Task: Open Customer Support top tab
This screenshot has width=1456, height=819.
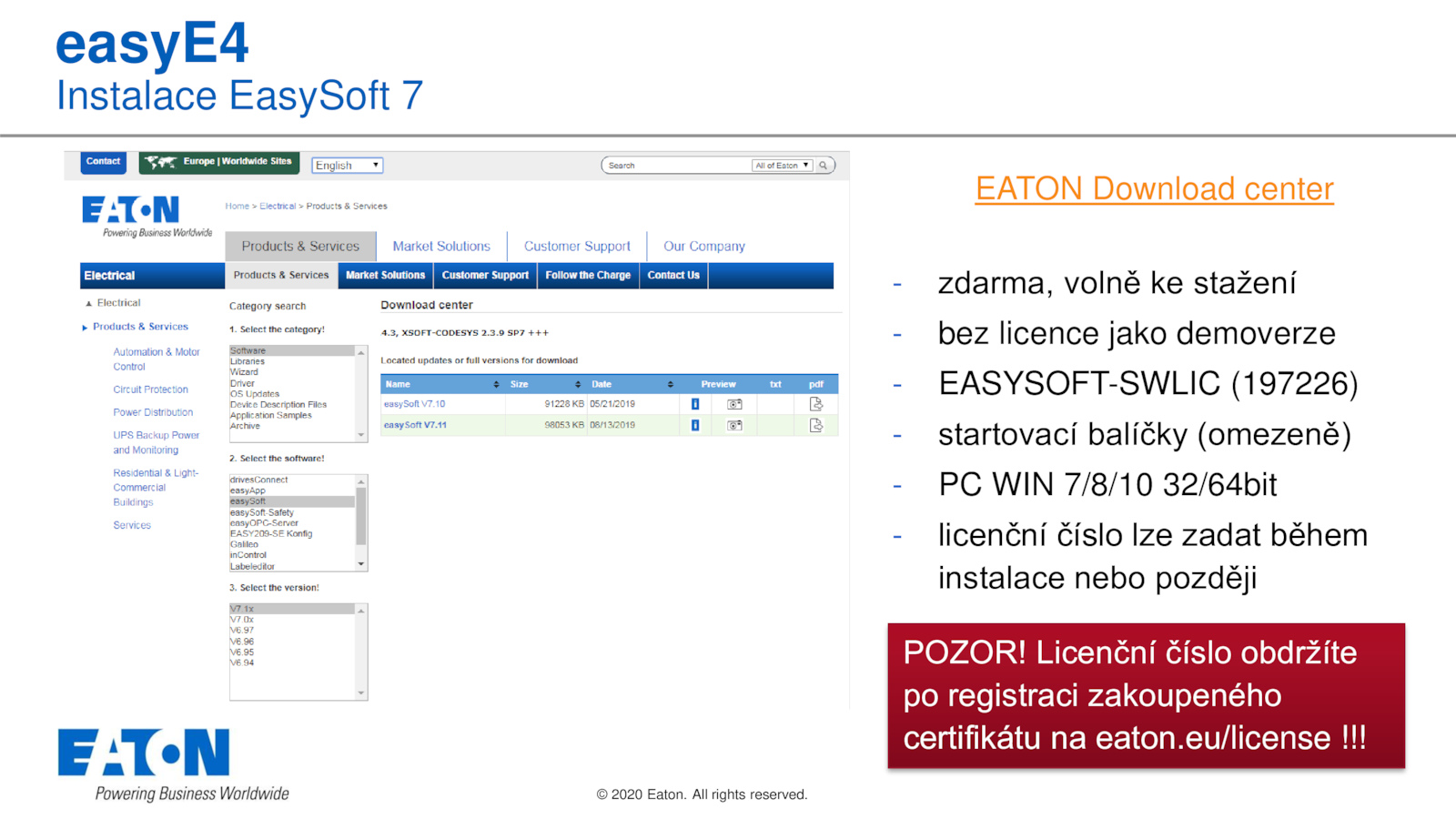Action: coord(577,247)
